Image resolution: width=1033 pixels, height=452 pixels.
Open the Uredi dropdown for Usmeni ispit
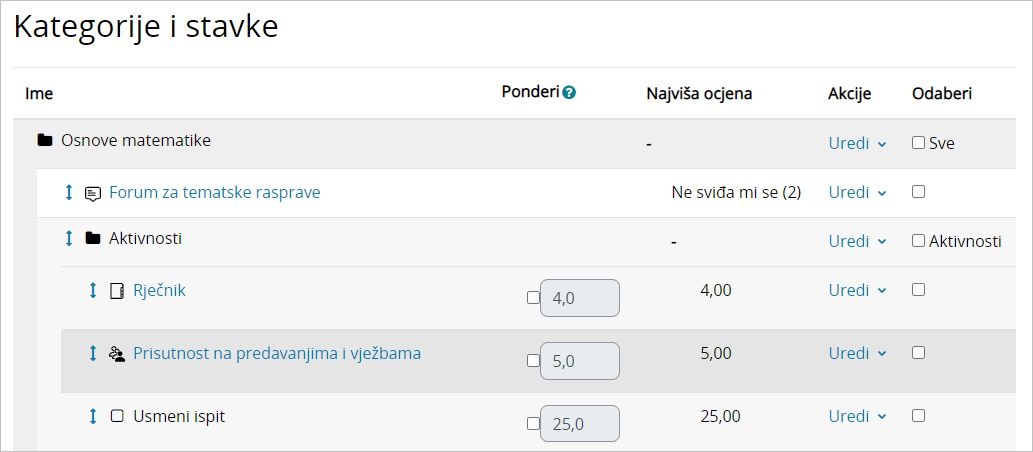pyautogui.click(x=857, y=416)
